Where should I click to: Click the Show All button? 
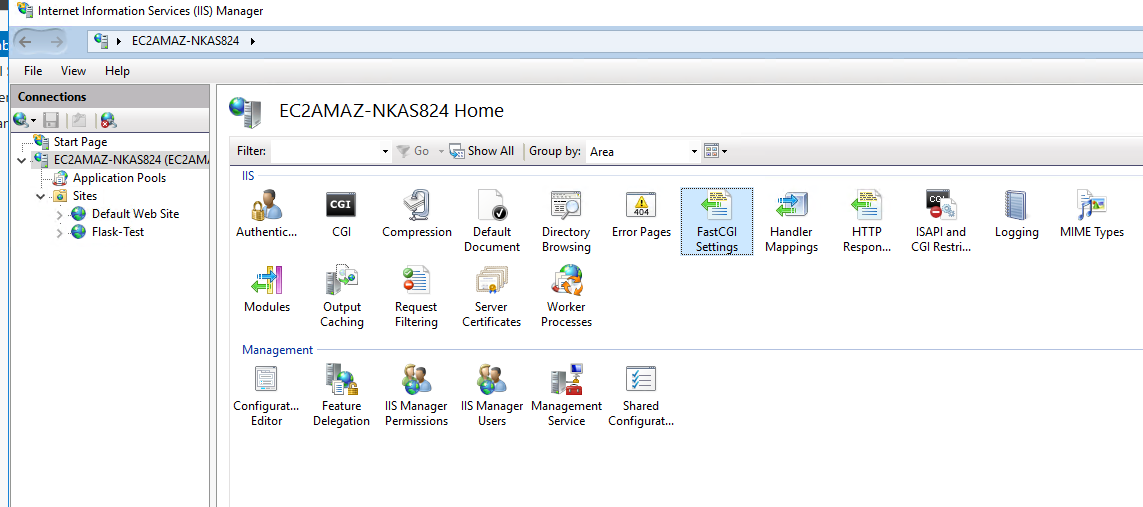(482, 152)
